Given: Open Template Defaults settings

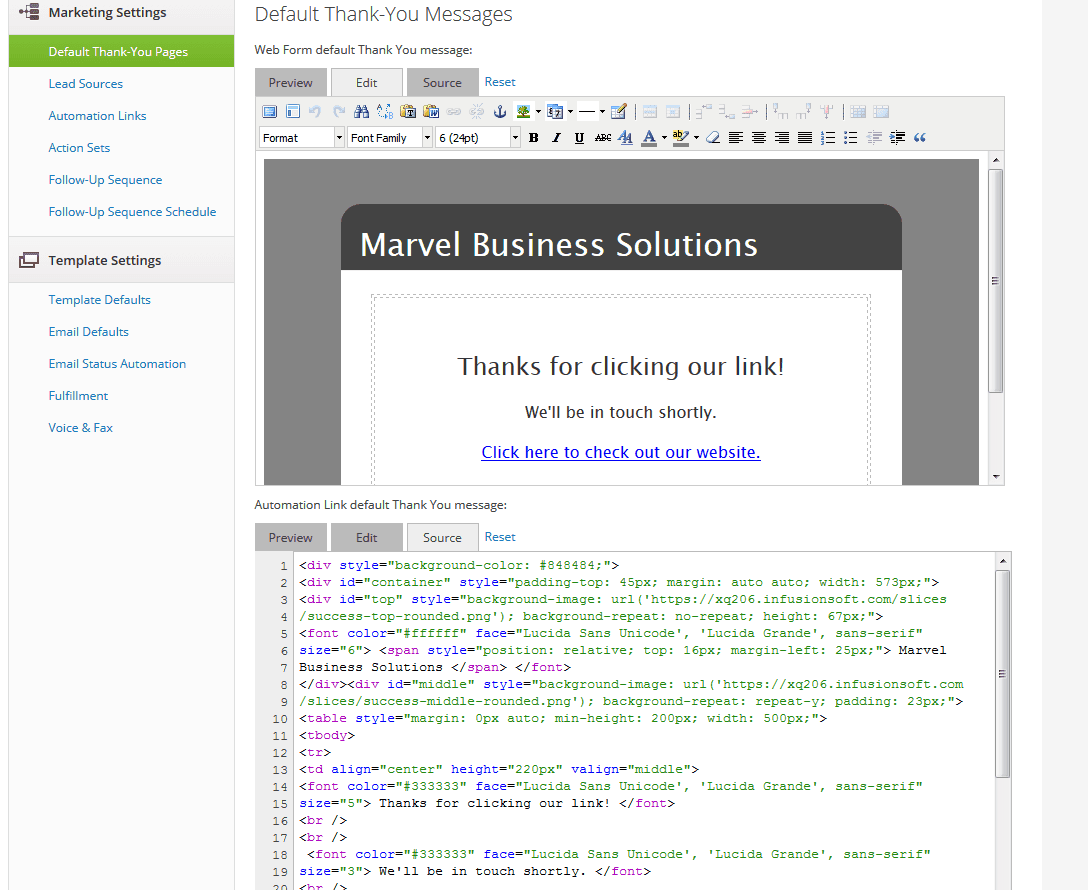Looking at the screenshot, I should pos(99,300).
